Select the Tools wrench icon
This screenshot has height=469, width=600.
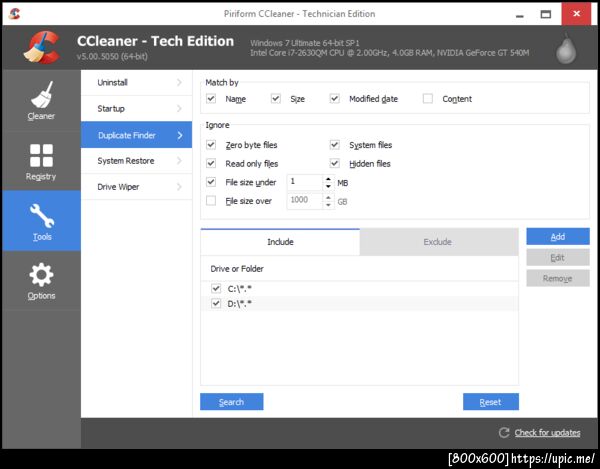coord(42,216)
